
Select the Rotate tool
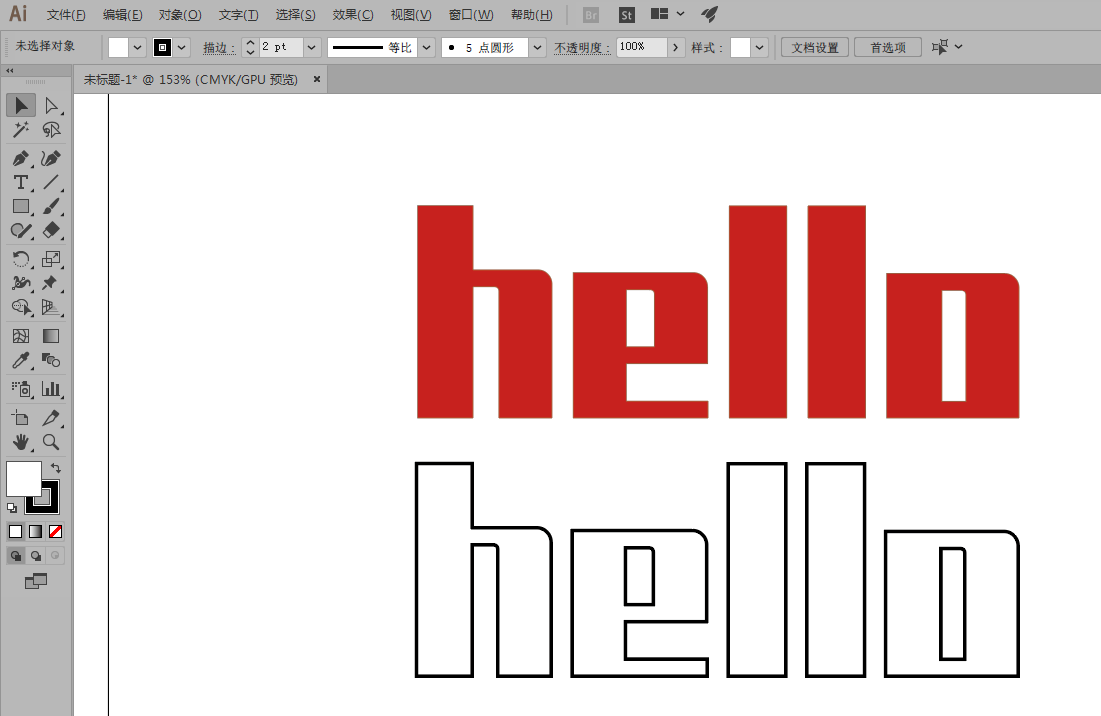tap(21, 259)
